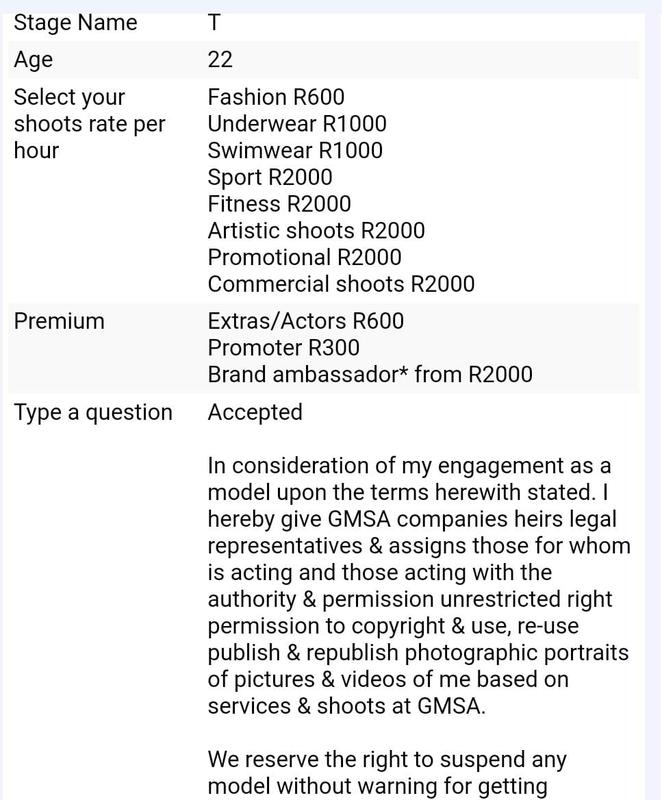This screenshot has height=800, width=662.
Task: Click the shoots rate per hour label
Action: (x=89, y=124)
